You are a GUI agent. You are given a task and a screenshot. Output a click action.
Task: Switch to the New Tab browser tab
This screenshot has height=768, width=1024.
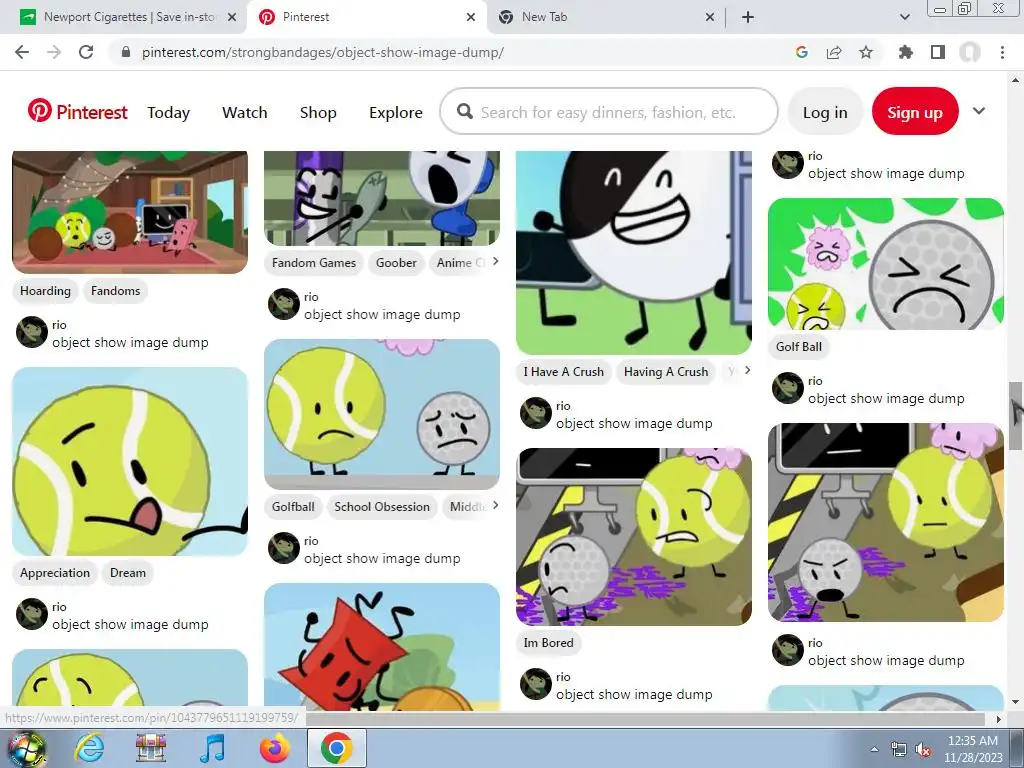pyautogui.click(x=607, y=18)
